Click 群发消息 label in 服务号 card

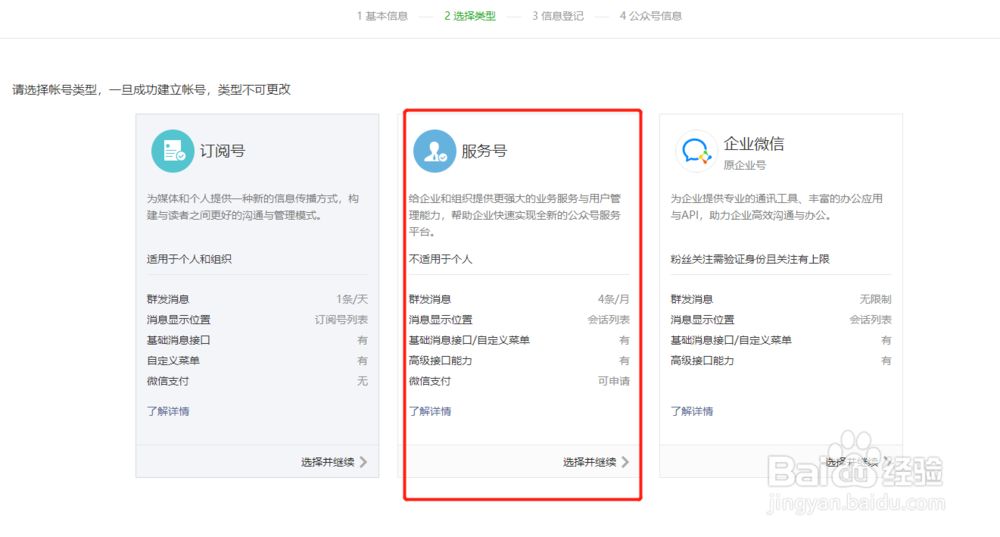430,299
